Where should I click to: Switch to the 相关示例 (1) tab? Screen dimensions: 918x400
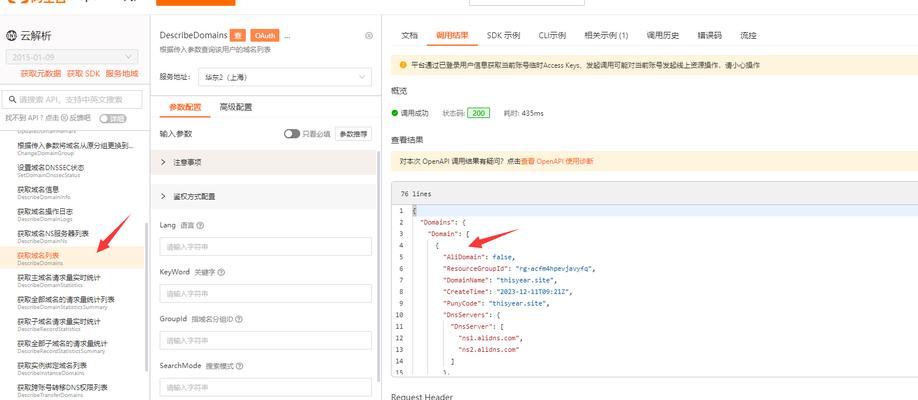[x=606, y=35]
